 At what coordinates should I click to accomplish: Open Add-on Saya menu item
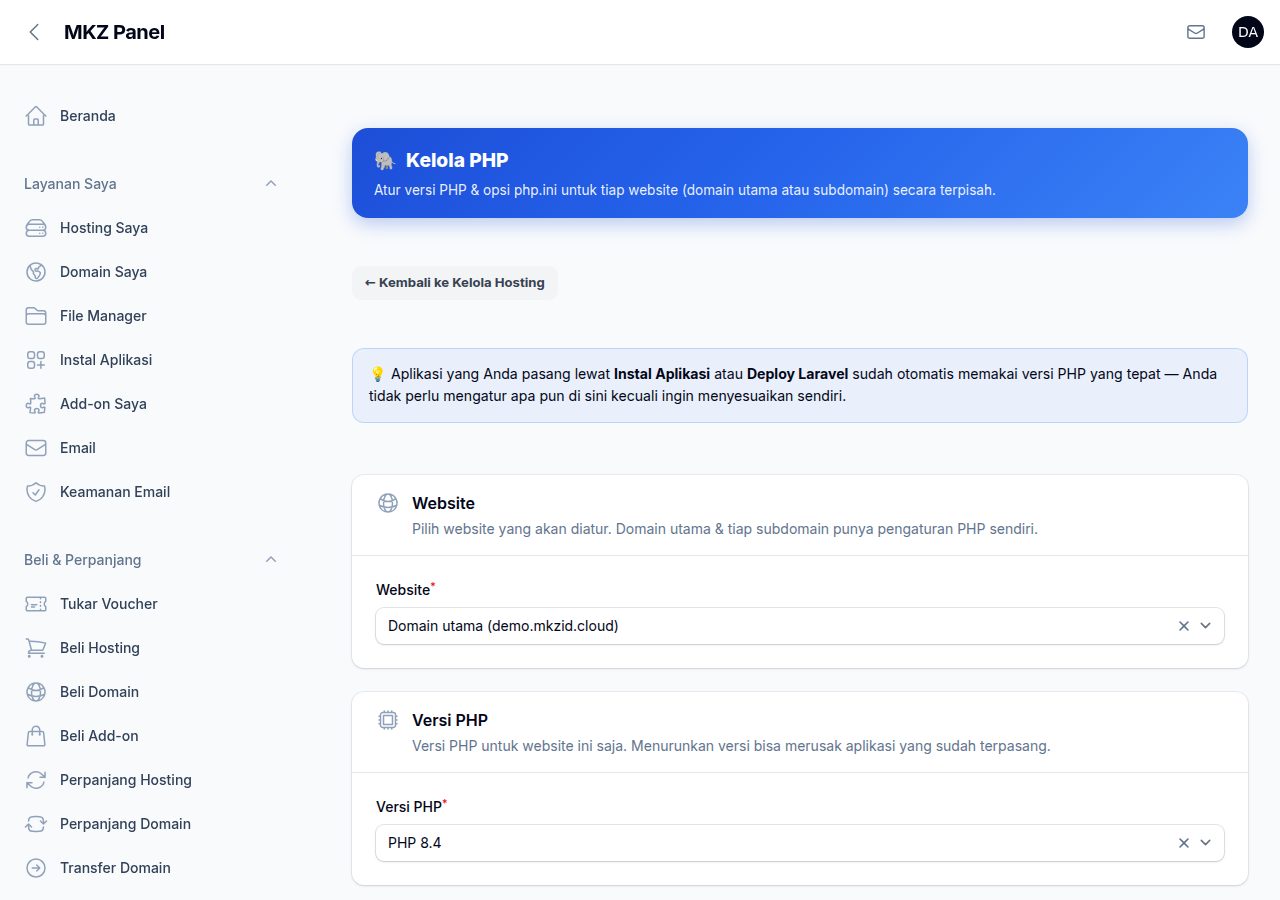click(152, 404)
